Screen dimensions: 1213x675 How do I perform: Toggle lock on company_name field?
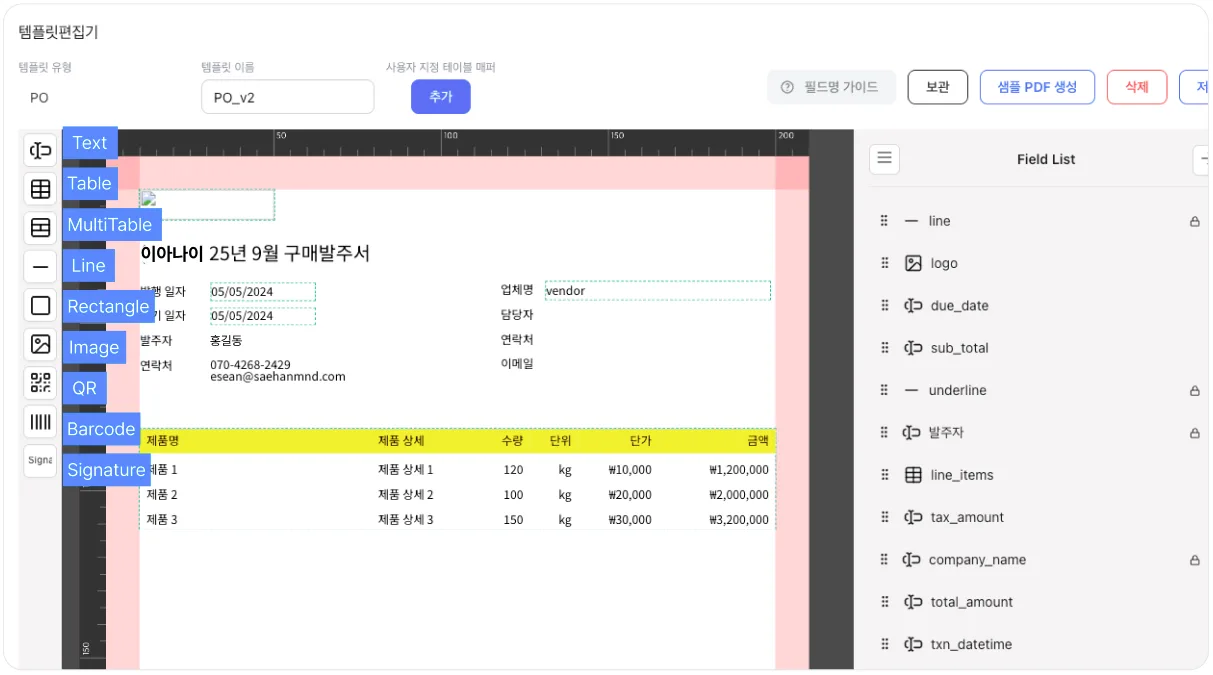pyautogui.click(x=1194, y=561)
